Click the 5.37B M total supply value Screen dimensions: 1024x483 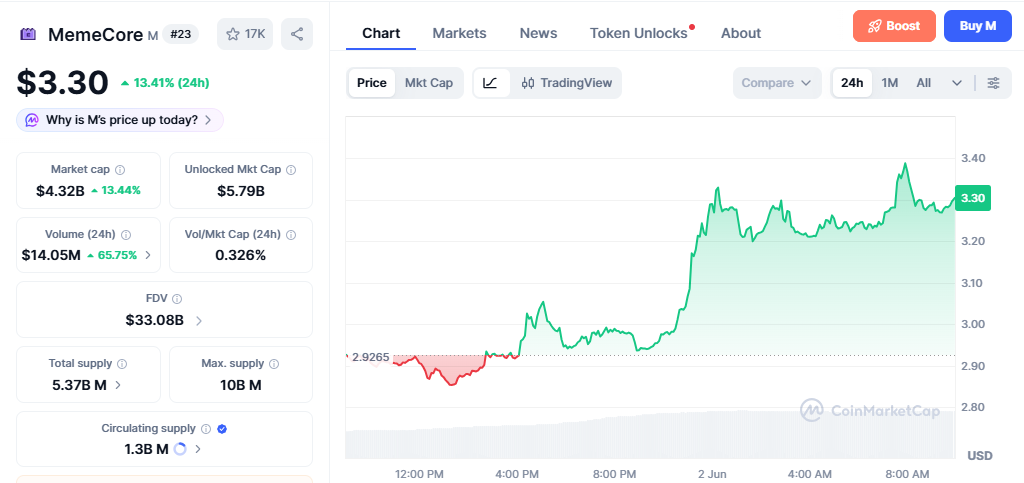(x=79, y=385)
